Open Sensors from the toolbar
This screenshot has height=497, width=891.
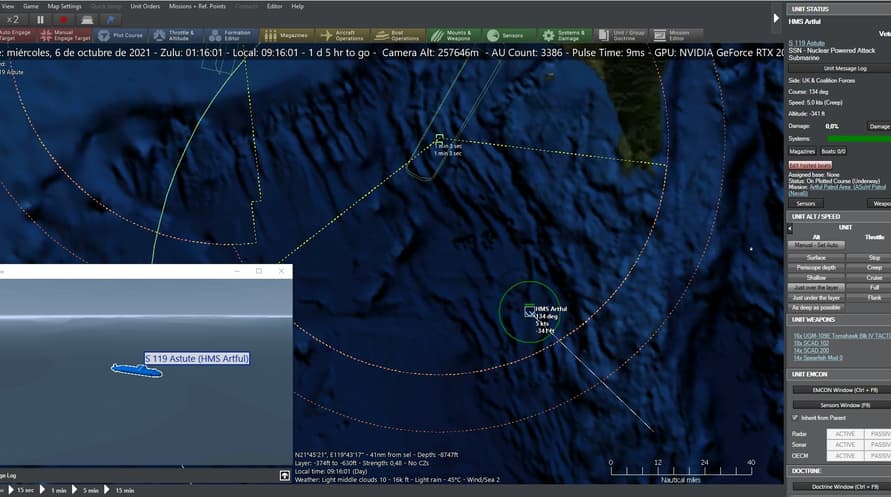tap(507, 35)
